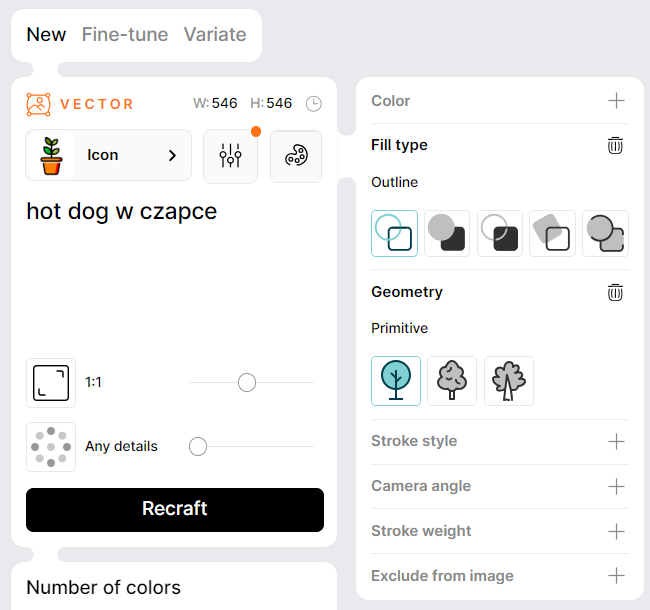This screenshot has height=610, width=650.
Task: Expand the Stroke style section
Action: pos(616,441)
